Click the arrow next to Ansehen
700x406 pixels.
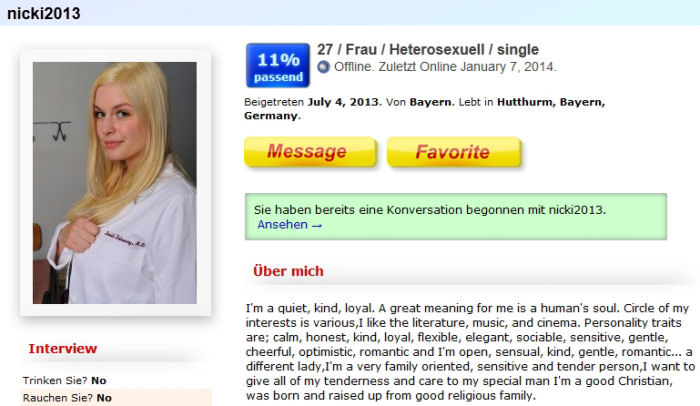click(x=317, y=226)
